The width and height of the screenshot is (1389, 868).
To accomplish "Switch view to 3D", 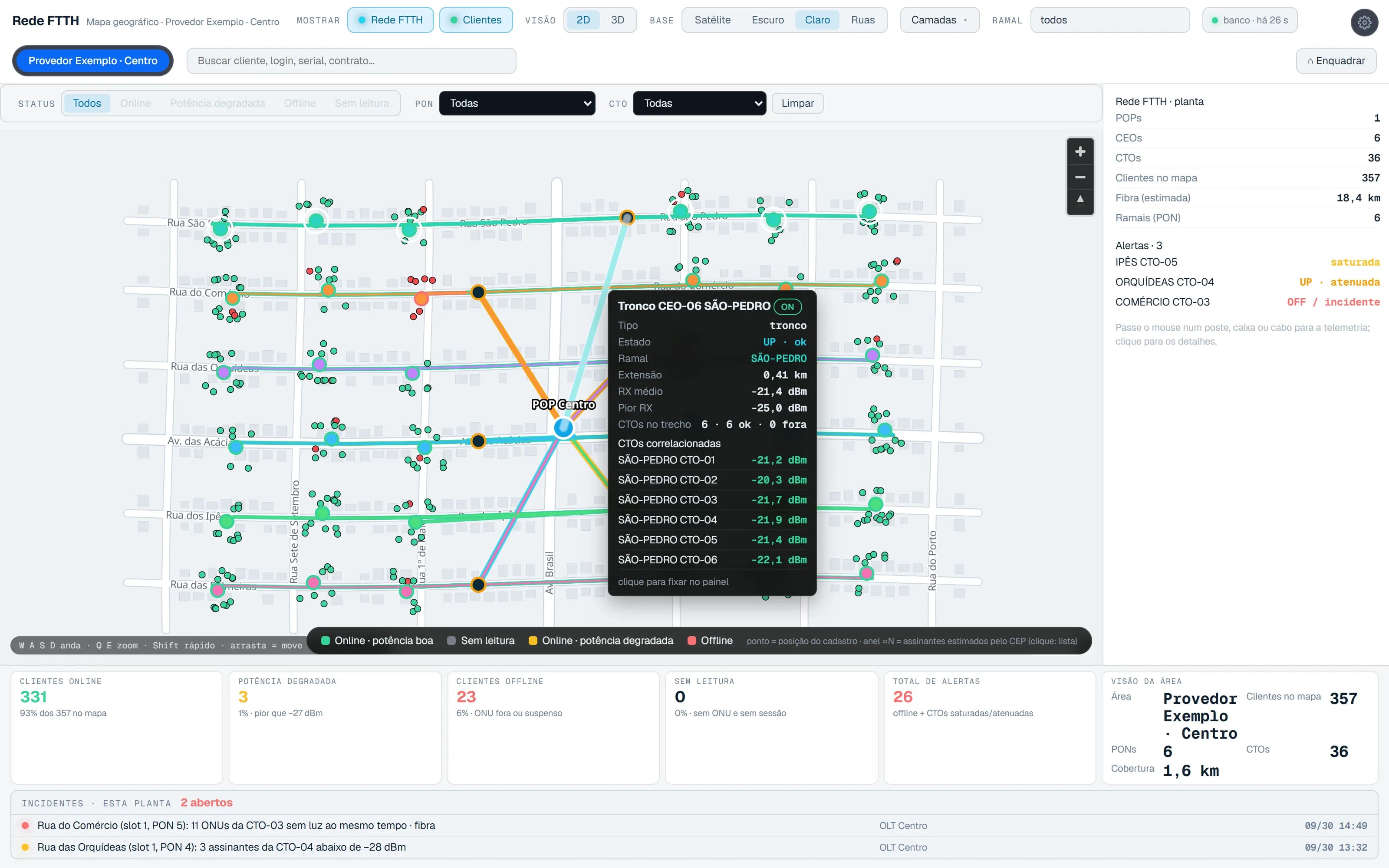I will [x=617, y=20].
